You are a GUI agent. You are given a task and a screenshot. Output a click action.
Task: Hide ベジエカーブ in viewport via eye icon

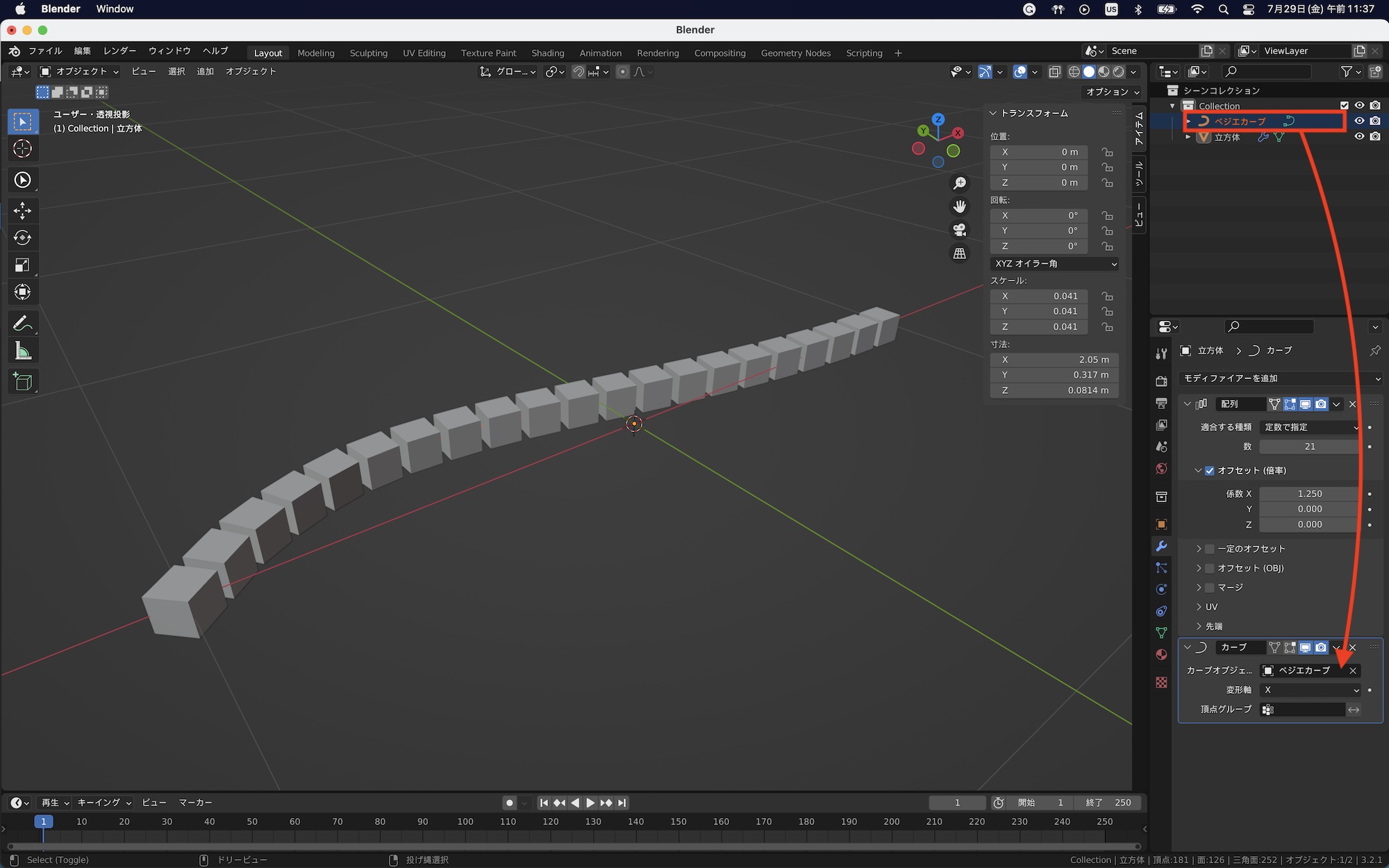(x=1359, y=121)
